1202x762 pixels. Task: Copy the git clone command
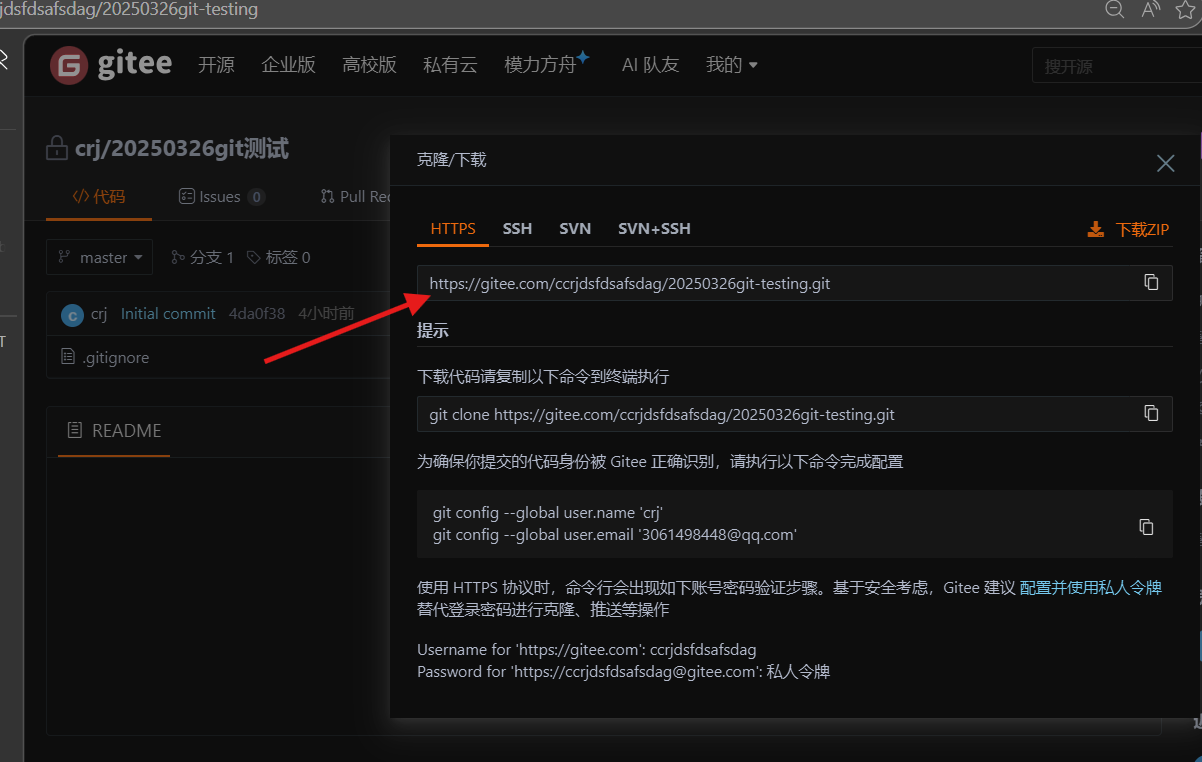pos(1151,413)
